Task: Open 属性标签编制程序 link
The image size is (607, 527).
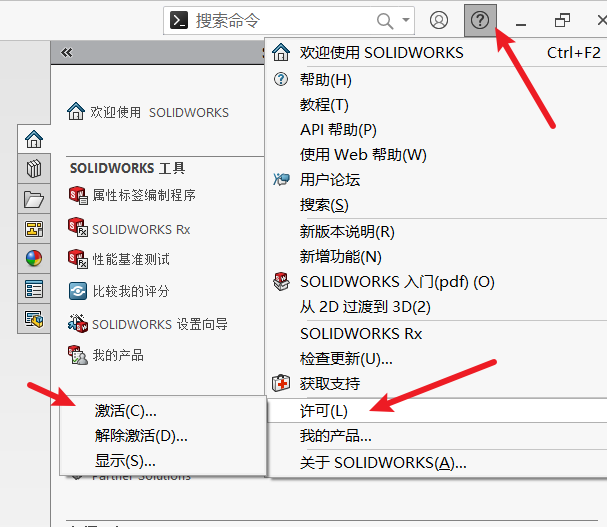Action: (144, 196)
